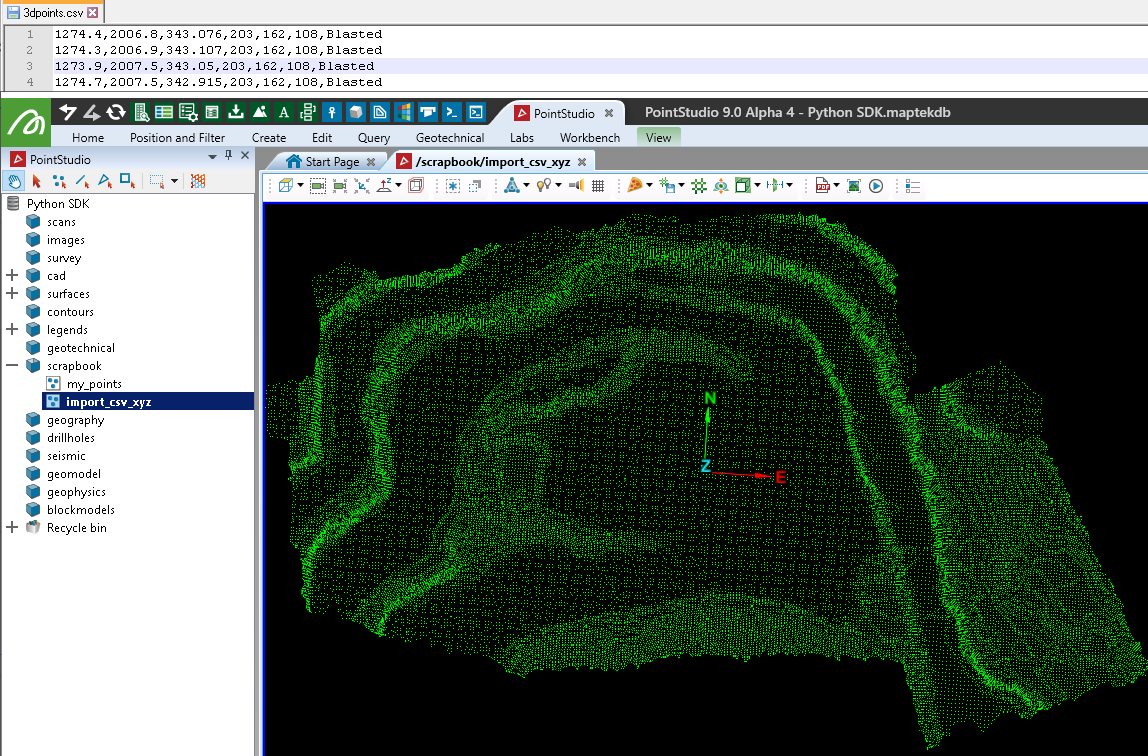Open the Create ribbon tab
Screen dimensions: 1148x756
[269, 138]
